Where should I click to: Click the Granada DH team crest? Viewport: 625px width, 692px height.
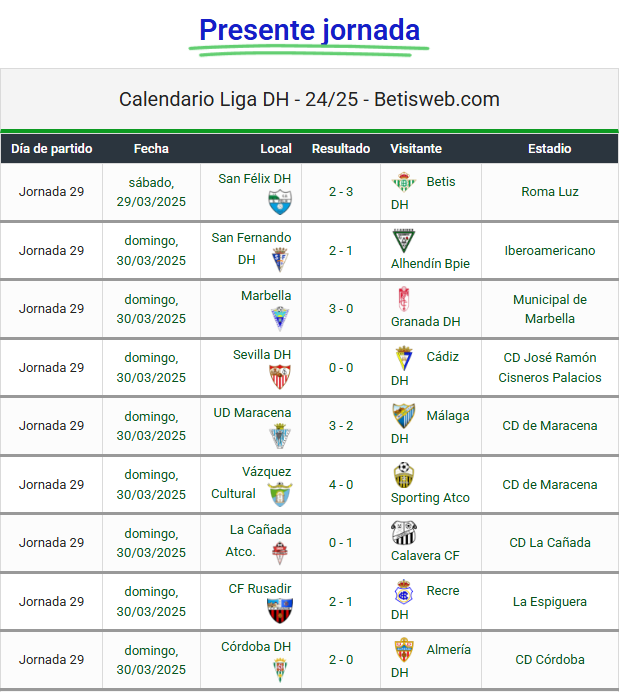(x=403, y=299)
